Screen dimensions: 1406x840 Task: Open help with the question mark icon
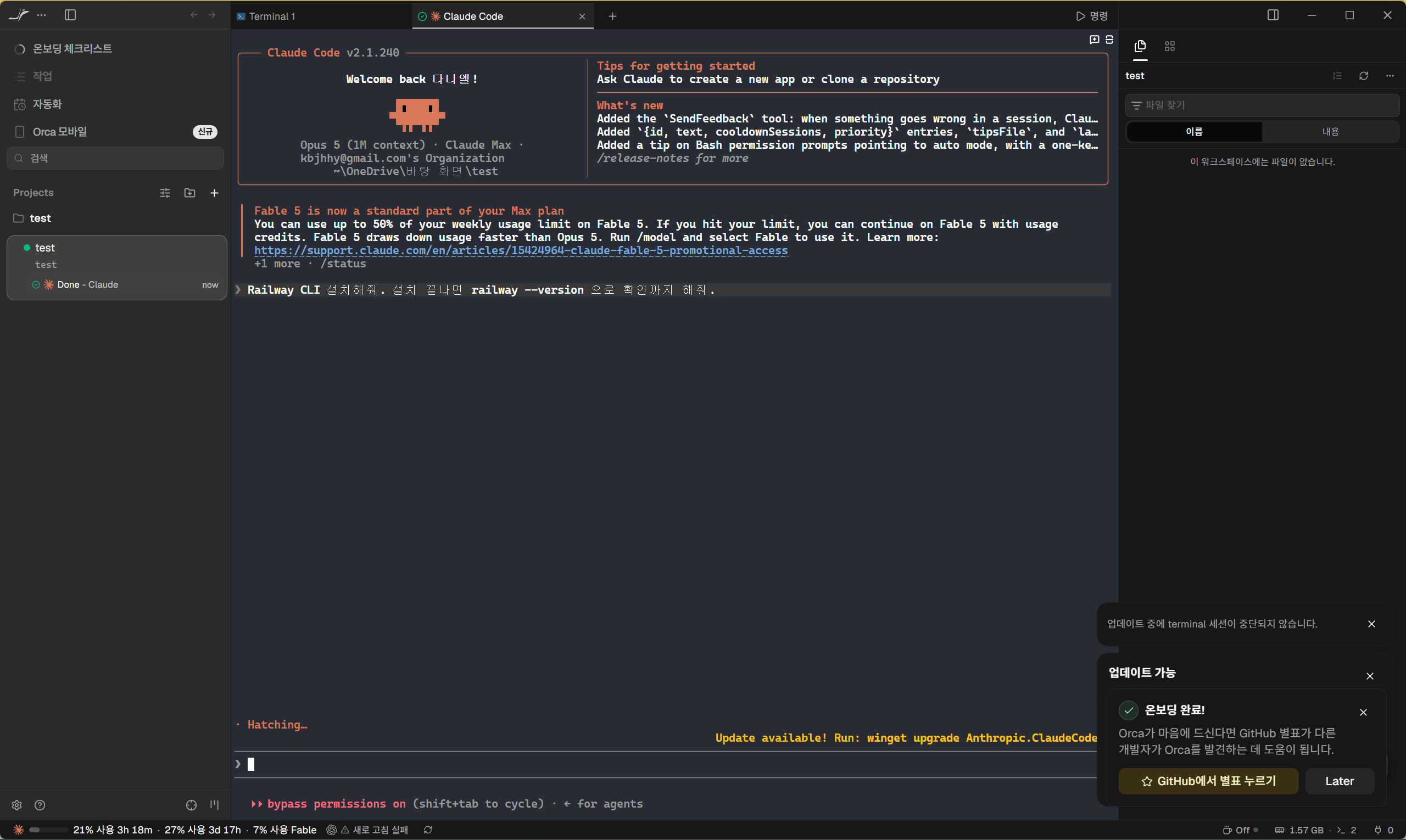pyautogui.click(x=40, y=805)
